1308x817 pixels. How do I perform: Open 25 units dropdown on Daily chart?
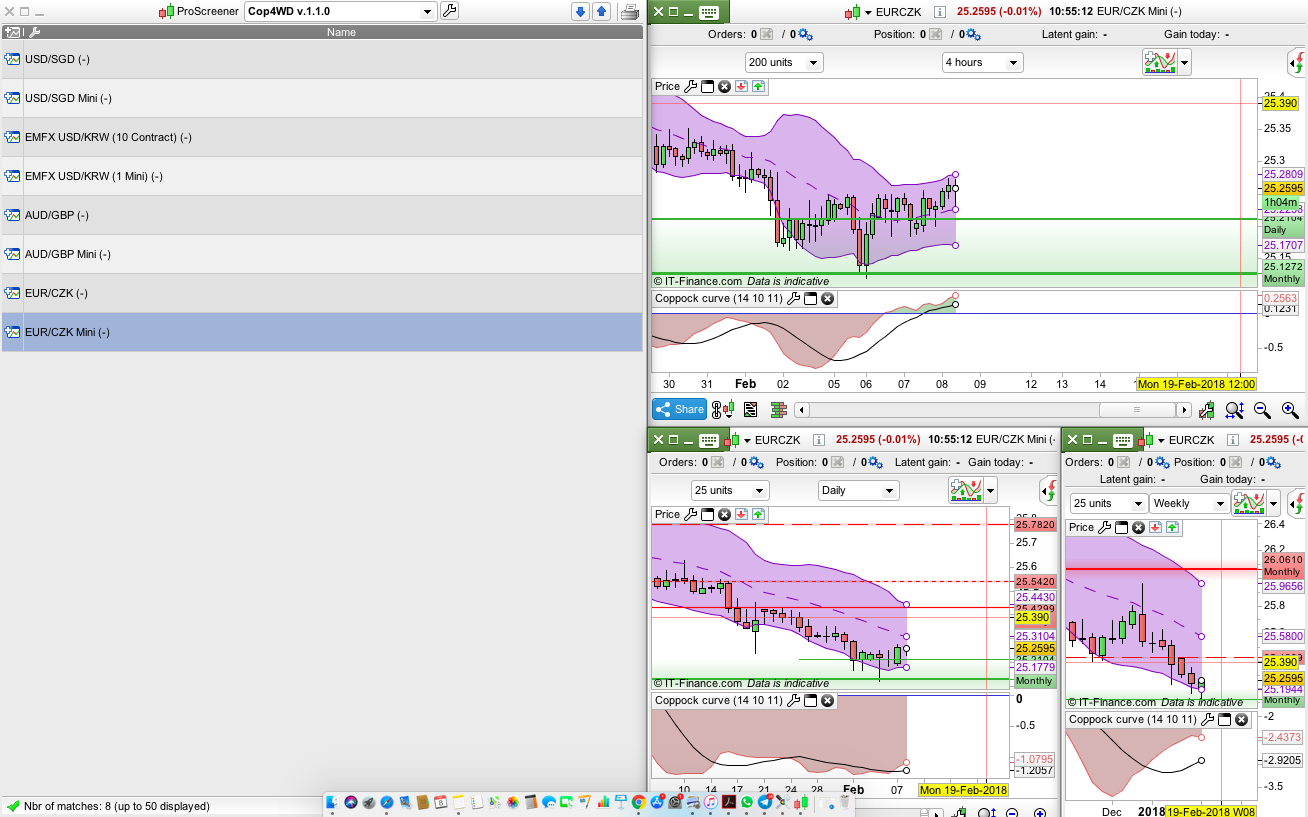point(730,491)
